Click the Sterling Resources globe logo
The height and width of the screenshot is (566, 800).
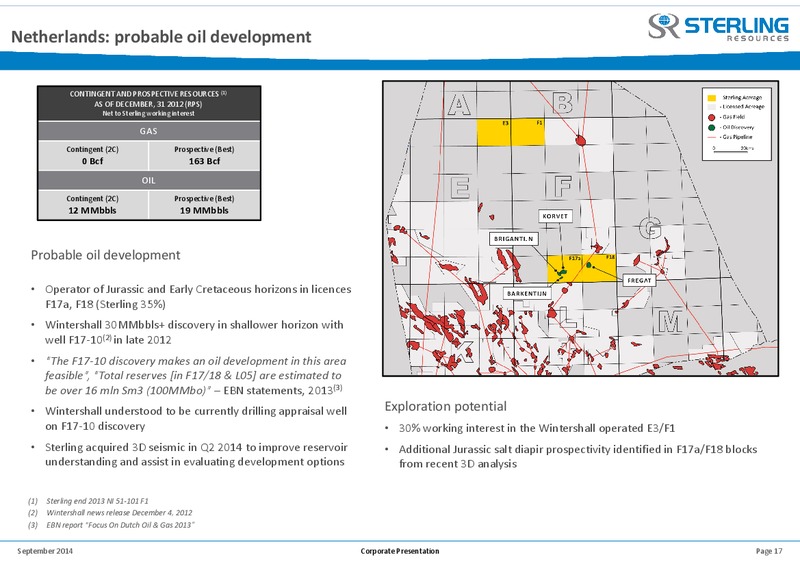[664, 26]
